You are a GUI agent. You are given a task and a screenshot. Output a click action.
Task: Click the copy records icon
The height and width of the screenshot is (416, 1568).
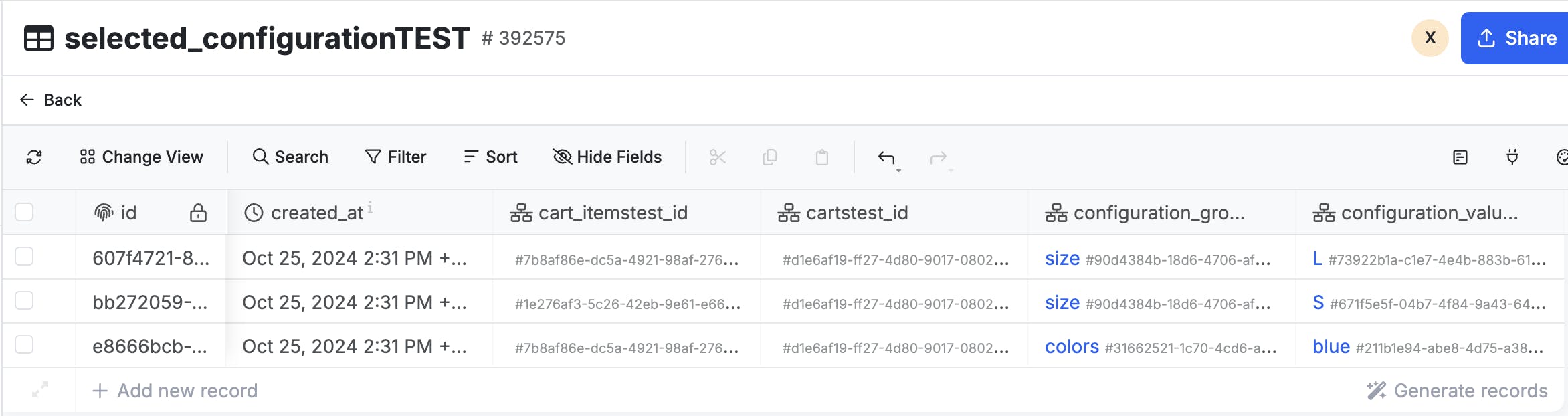point(770,157)
